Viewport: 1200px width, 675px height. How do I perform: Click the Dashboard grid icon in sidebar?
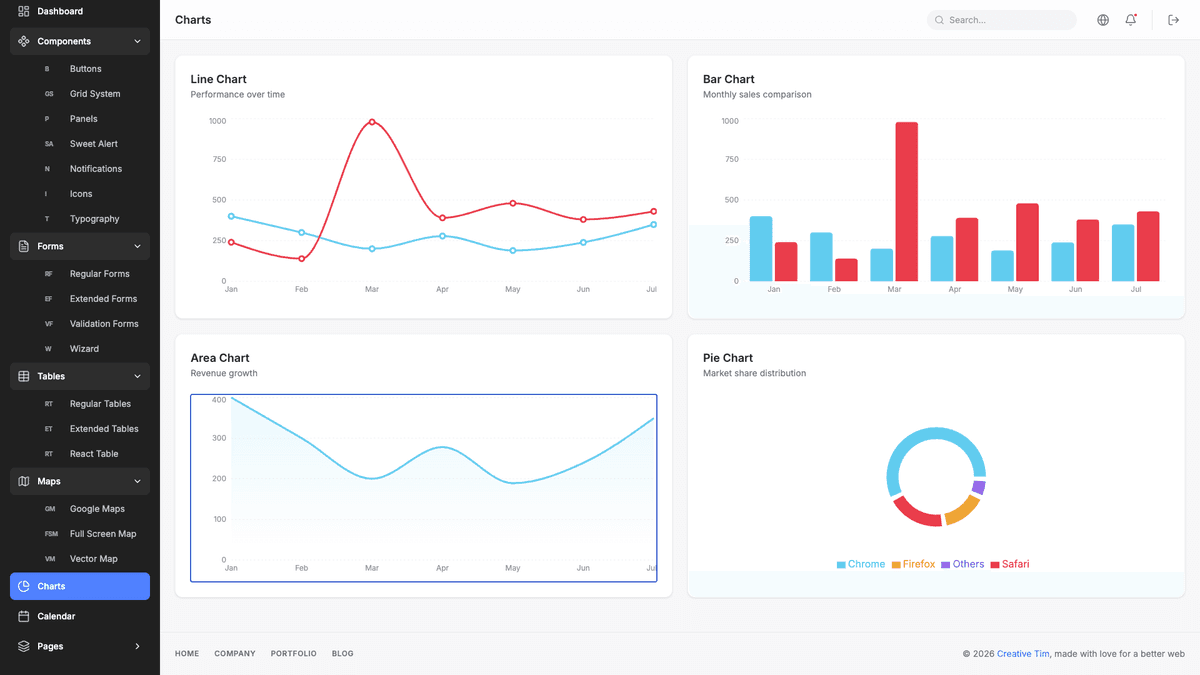(23, 11)
